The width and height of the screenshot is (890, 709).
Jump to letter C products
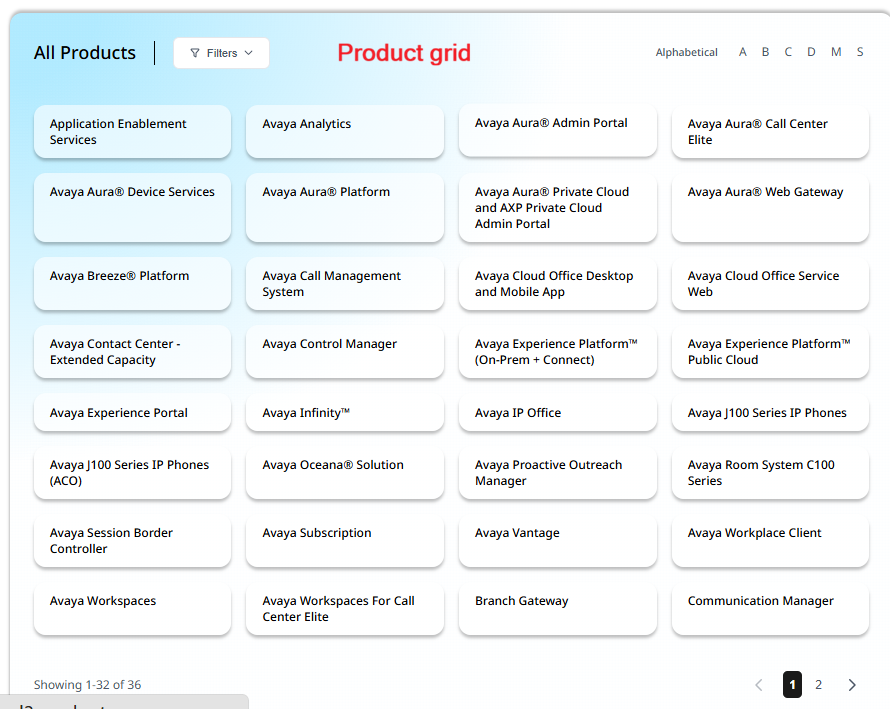point(788,52)
